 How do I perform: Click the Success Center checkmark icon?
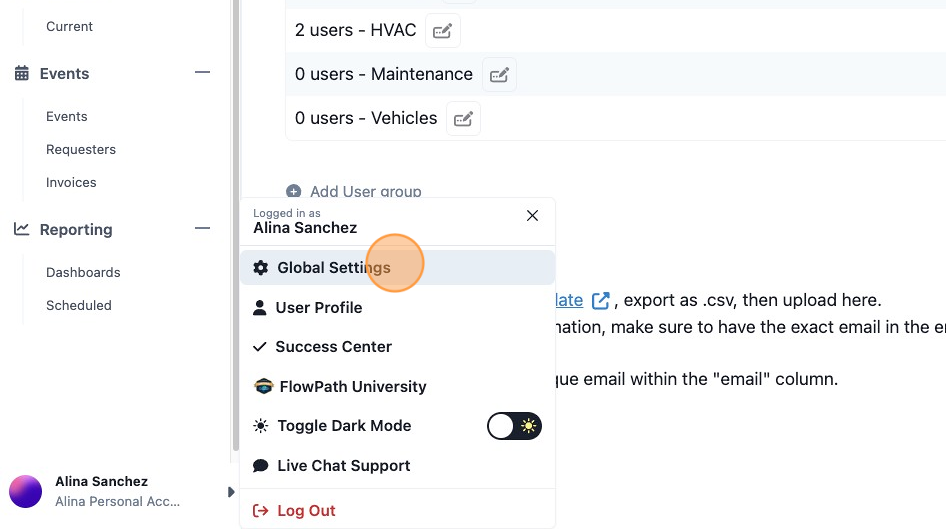click(259, 347)
